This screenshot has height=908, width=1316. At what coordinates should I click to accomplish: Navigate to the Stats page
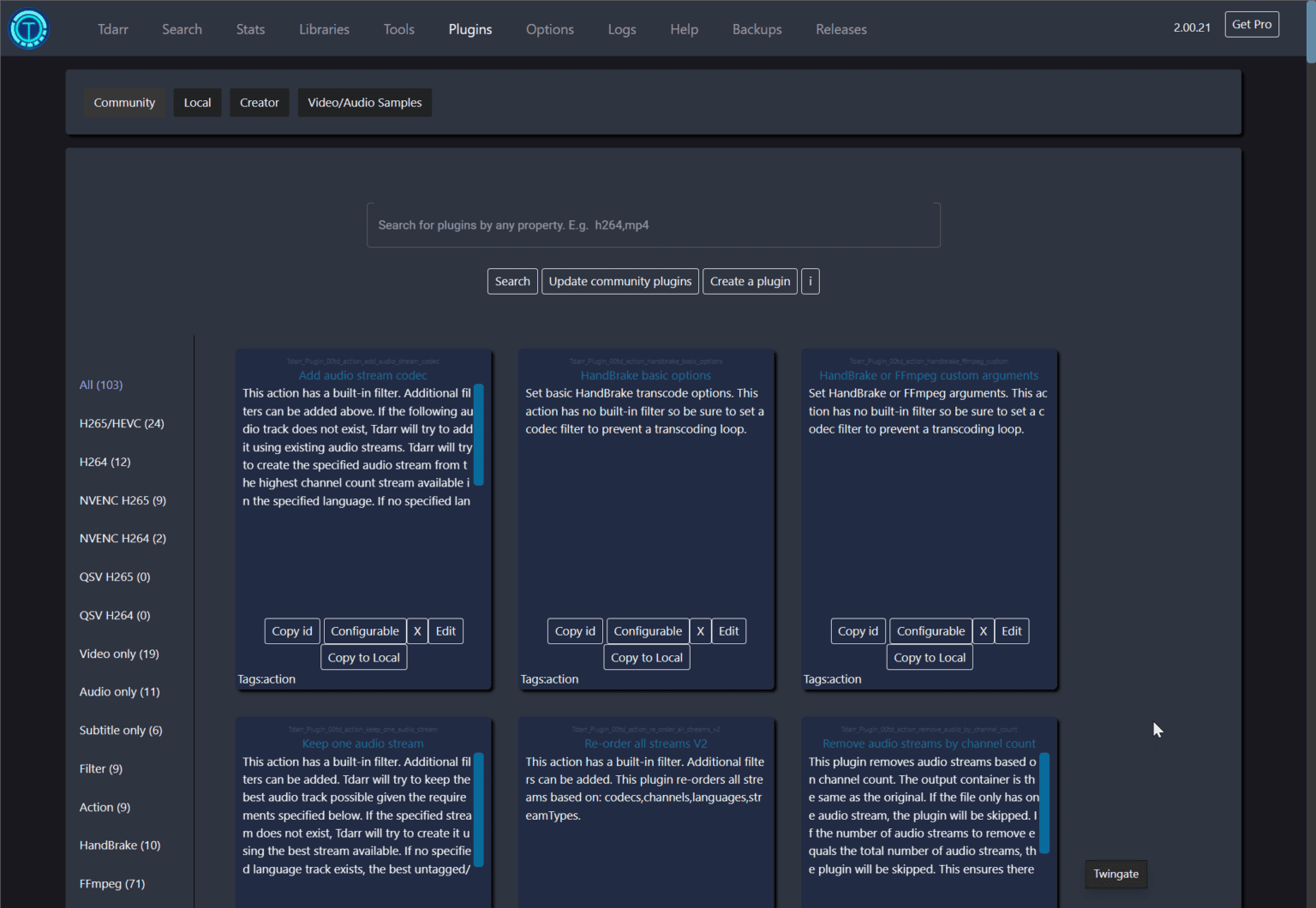coord(250,28)
